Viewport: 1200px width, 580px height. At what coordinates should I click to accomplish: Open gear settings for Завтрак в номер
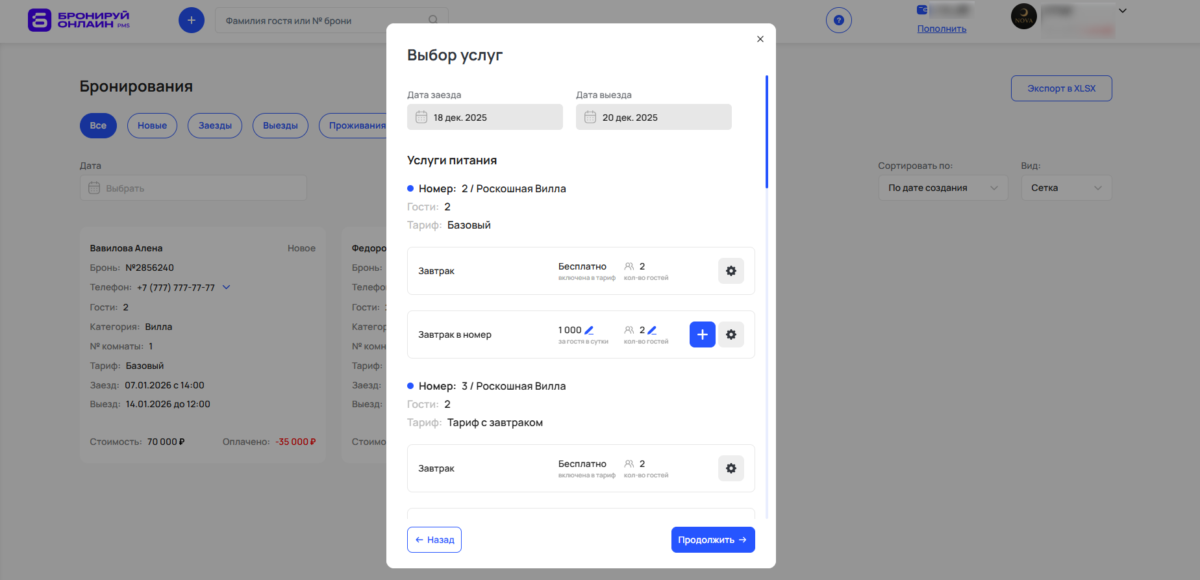pyautogui.click(x=731, y=334)
